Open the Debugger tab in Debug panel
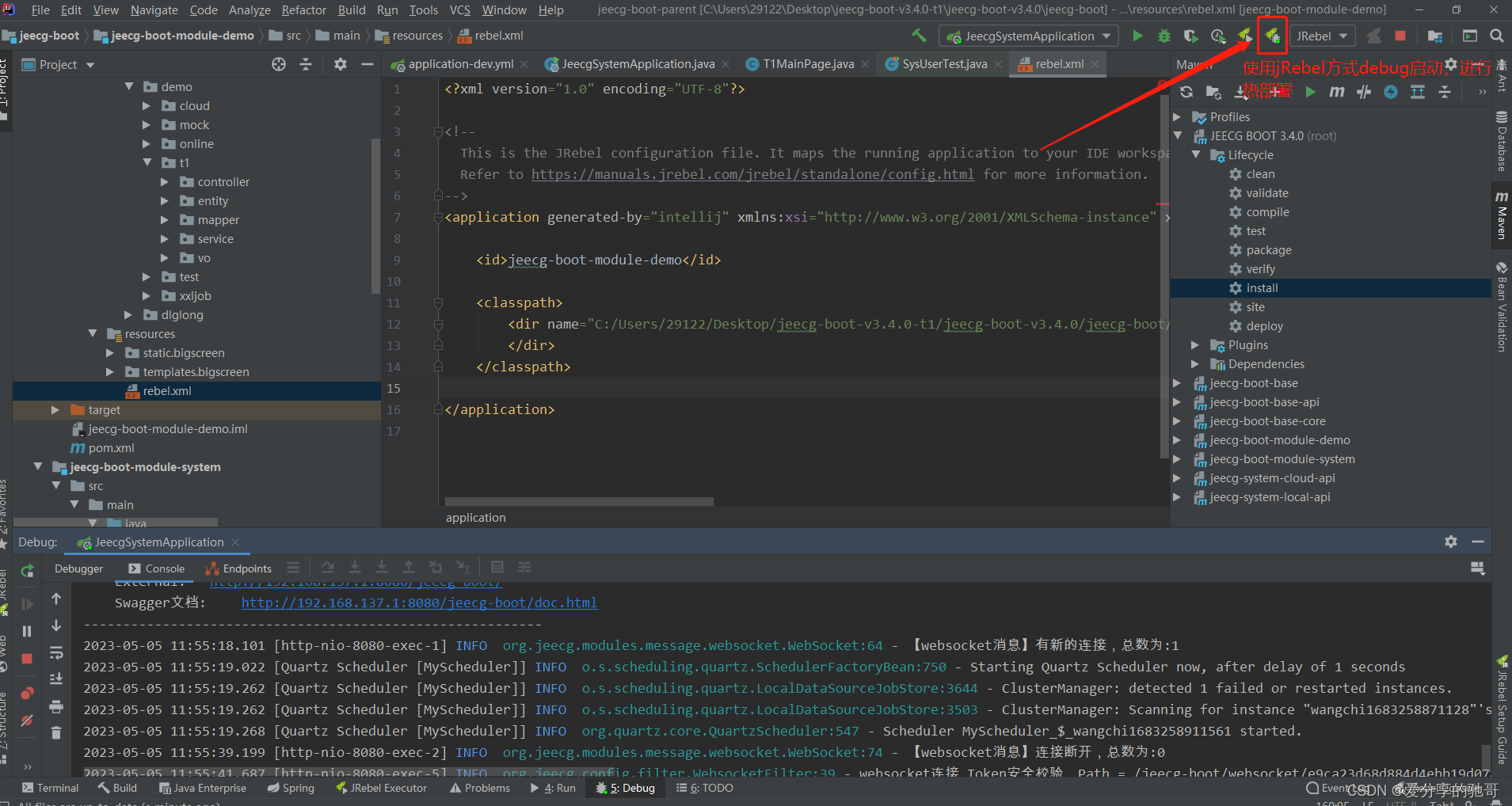Viewport: 1512px width, 806px height. pyautogui.click(x=78, y=568)
